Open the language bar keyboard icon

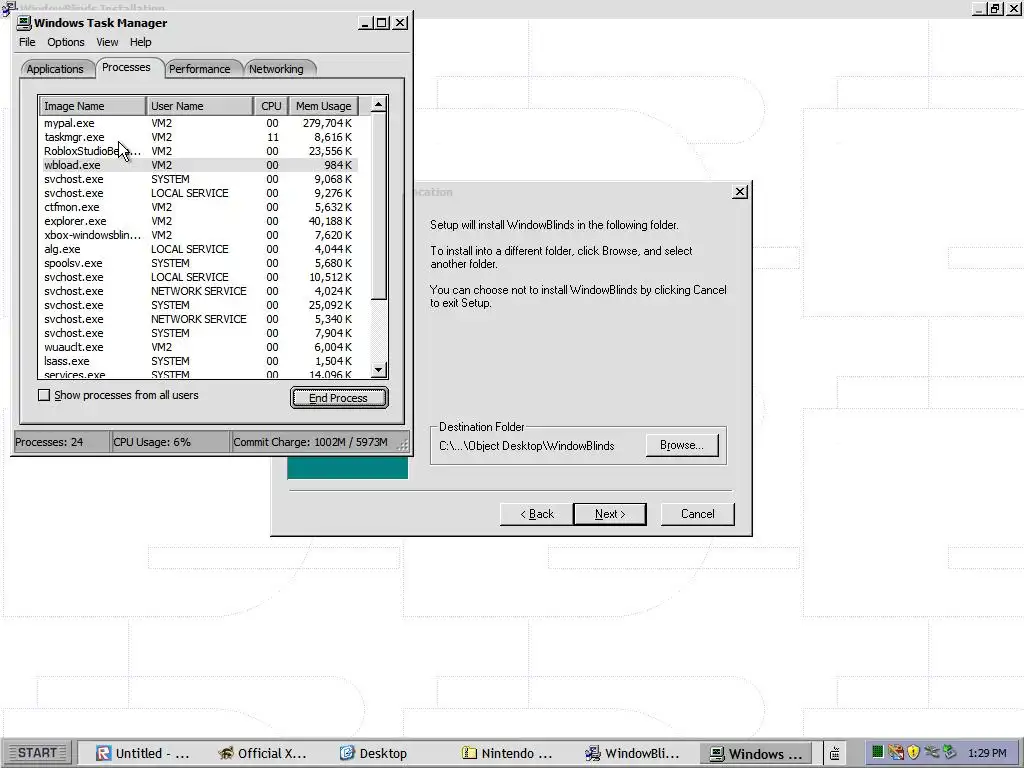pos(835,754)
